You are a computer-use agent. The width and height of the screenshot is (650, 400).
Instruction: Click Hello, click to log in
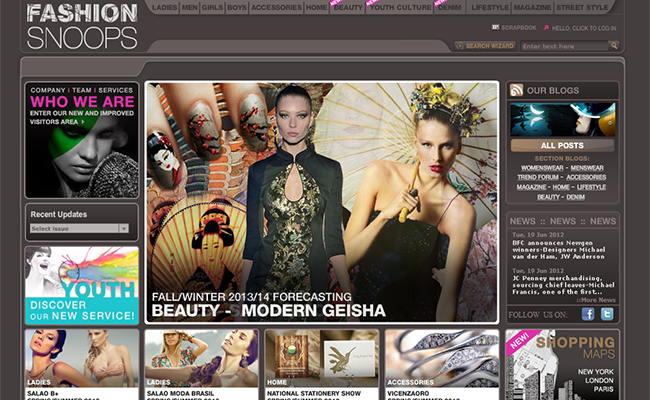(584, 28)
